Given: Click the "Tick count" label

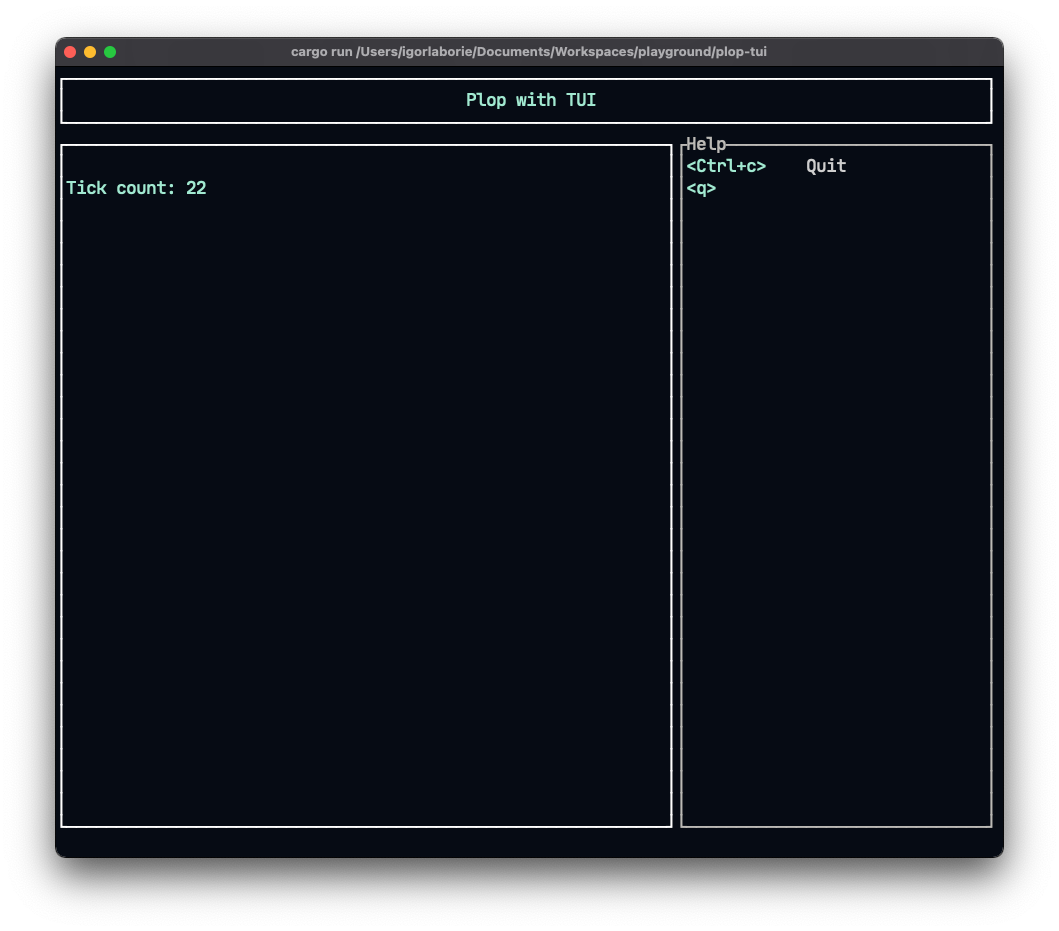Looking at the screenshot, I should [x=120, y=188].
